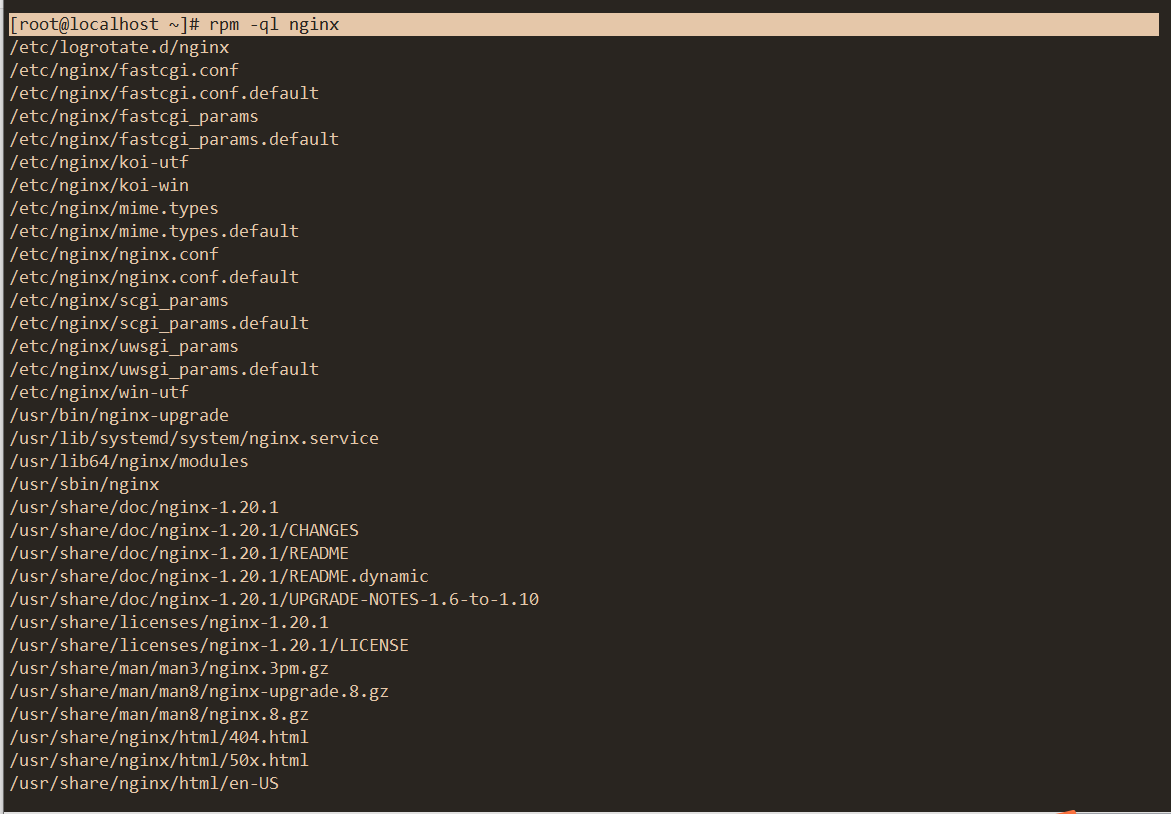The image size is (1171, 814).
Task: Select the /etc/nginx/uwsgi_params line
Action: coord(124,347)
